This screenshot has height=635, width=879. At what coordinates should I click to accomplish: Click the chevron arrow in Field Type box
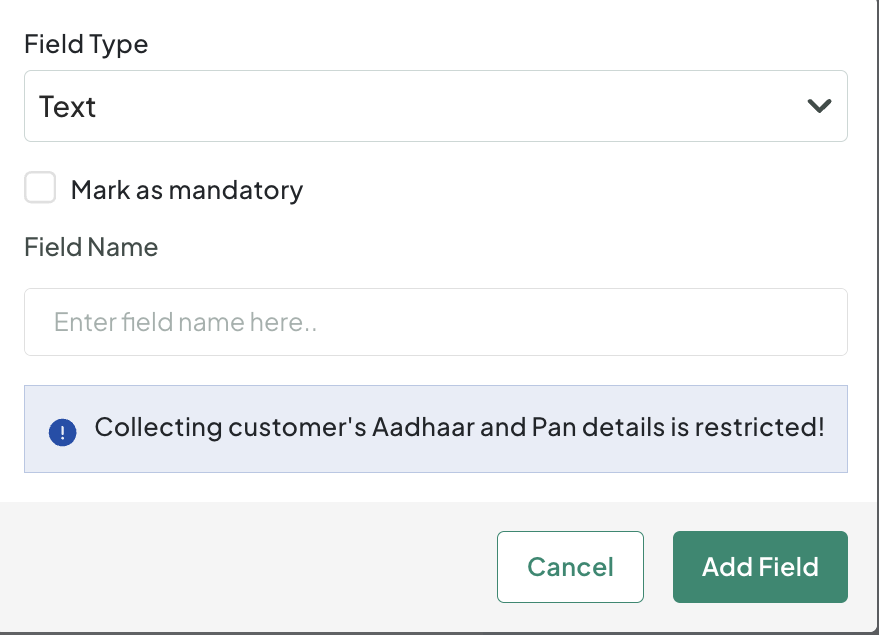click(819, 106)
